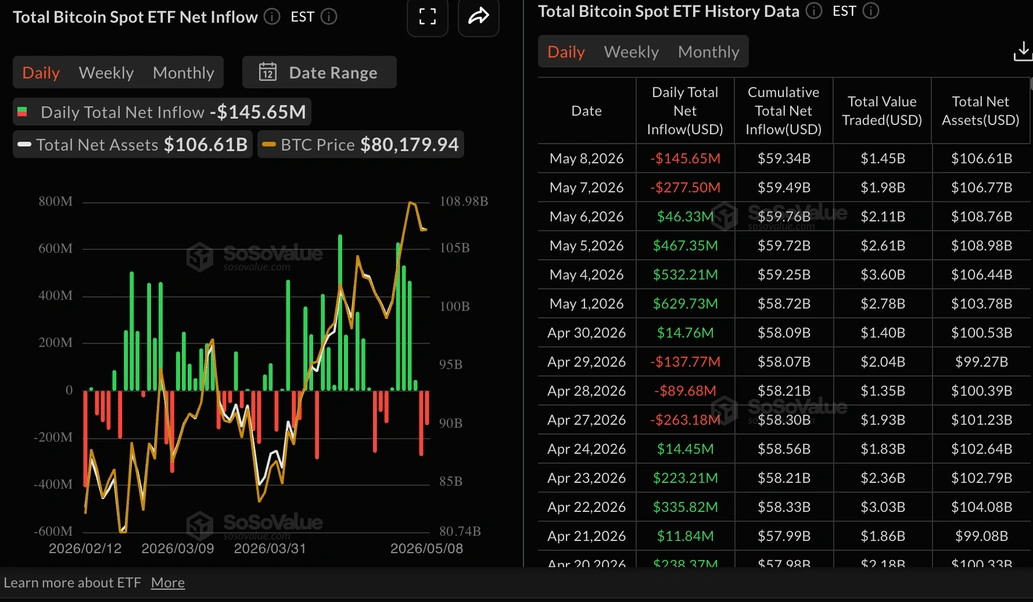Image resolution: width=1033 pixels, height=602 pixels.
Task: Toggle BTC Price line visibility
Action: (x=361, y=145)
